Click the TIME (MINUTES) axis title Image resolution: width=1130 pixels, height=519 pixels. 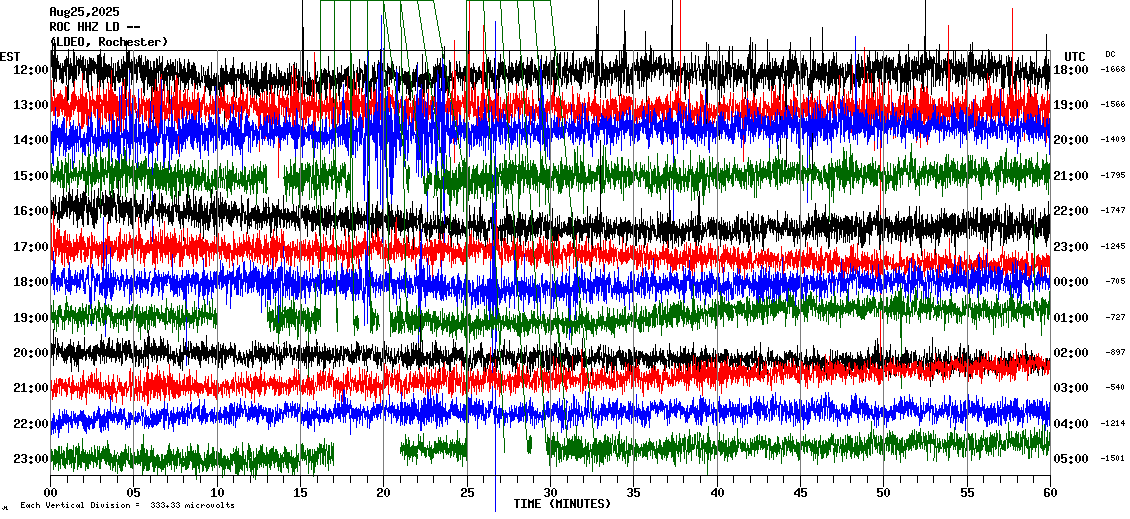[561, 504]
